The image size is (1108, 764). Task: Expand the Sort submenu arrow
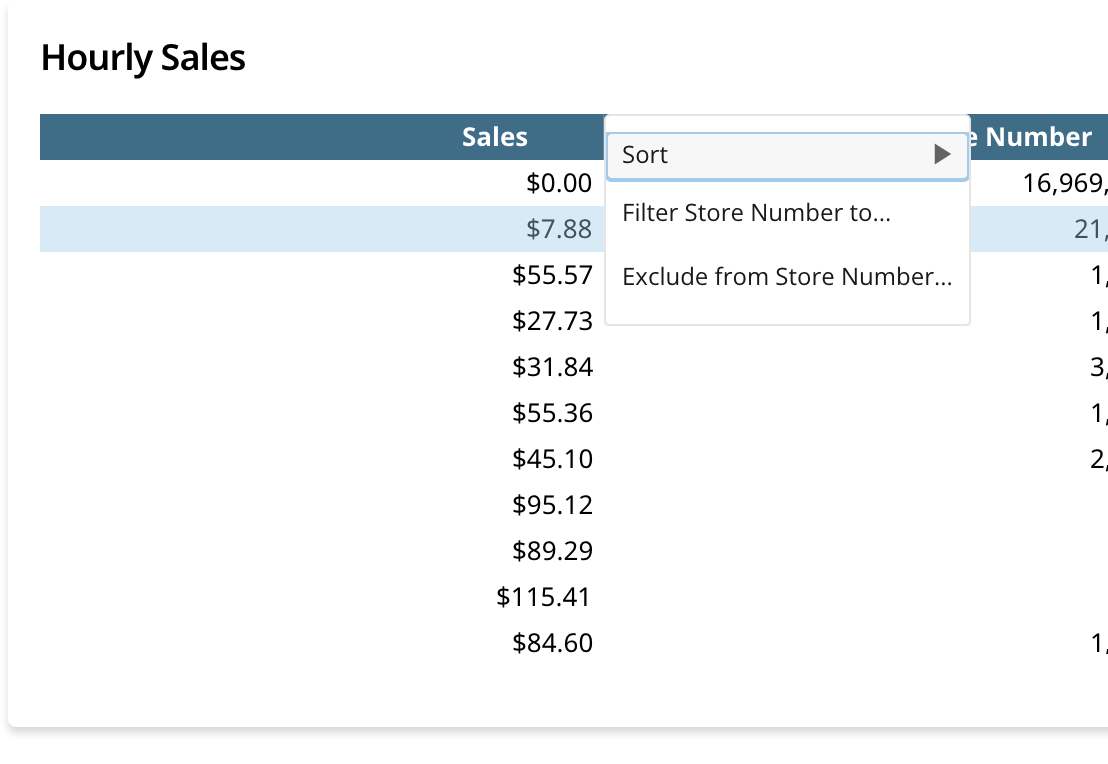[x=941, y=155]
